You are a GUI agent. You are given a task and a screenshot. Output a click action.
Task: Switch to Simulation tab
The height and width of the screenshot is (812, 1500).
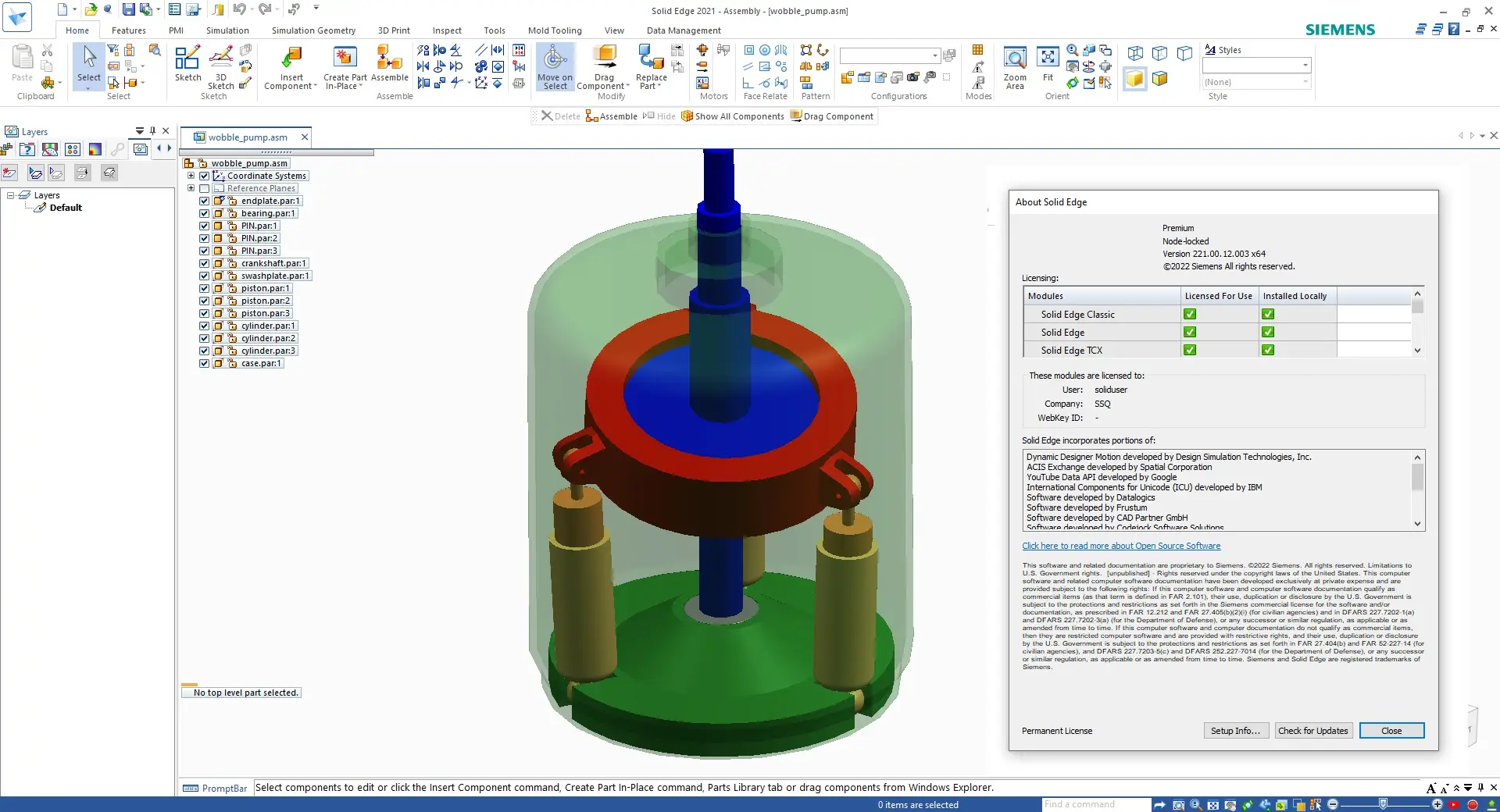tap(227, 30)
